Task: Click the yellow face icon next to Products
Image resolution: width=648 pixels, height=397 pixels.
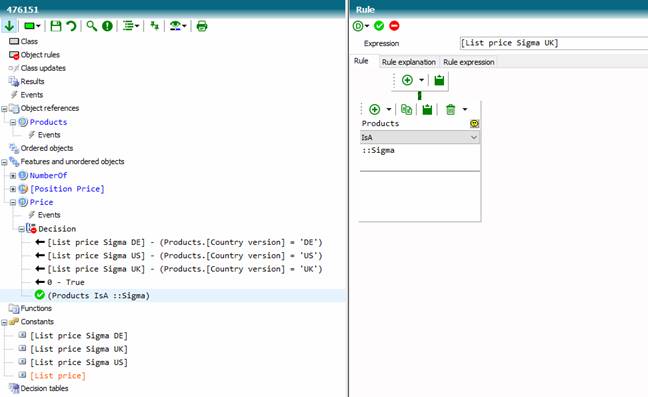Action: coord(474,124)
